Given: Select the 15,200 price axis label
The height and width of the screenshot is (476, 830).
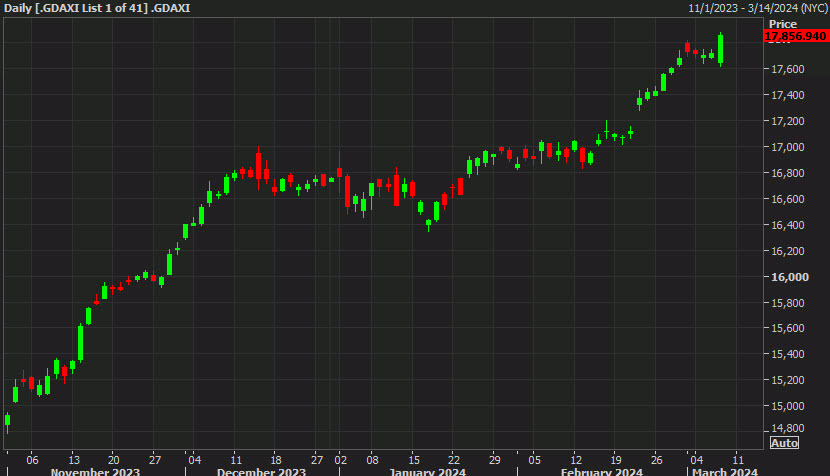Looking at the screenshot, I should tap(788, 380).
